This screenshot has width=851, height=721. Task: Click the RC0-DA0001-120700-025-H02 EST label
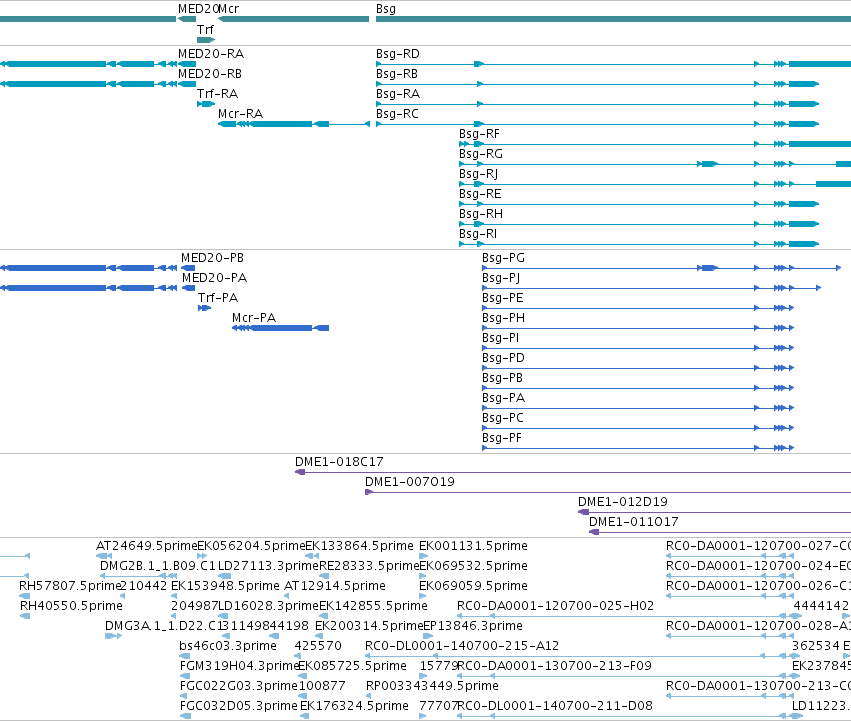(555, 606)
